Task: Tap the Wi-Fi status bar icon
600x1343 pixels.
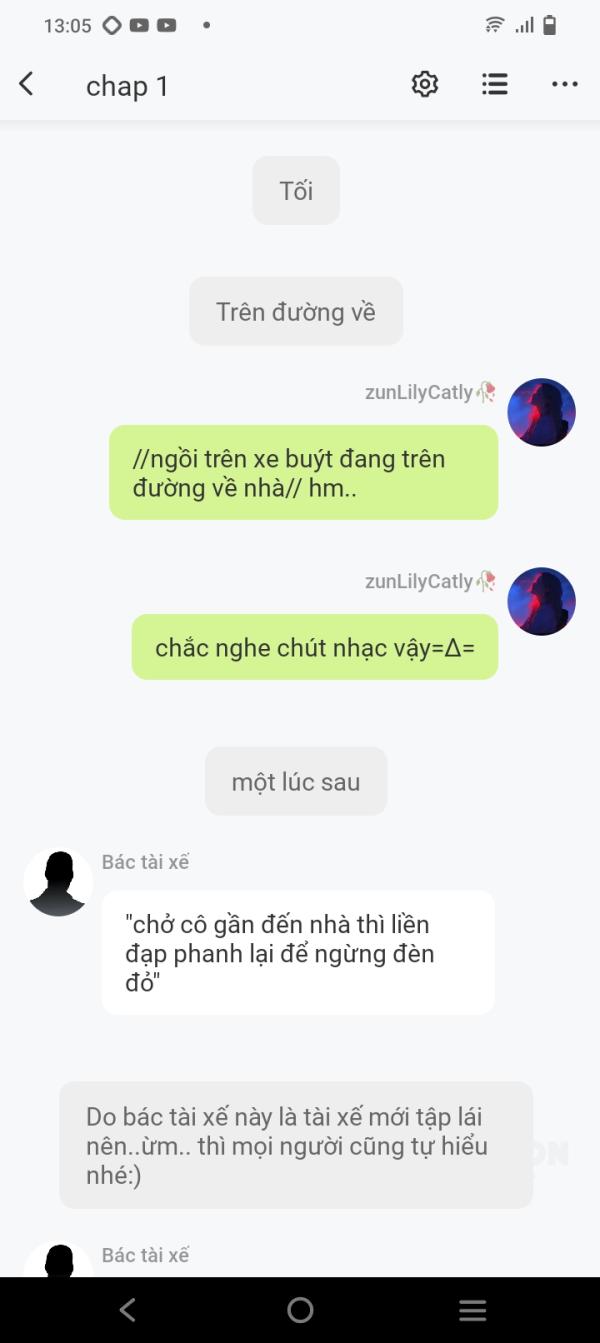Action: [x=494, y=26]
